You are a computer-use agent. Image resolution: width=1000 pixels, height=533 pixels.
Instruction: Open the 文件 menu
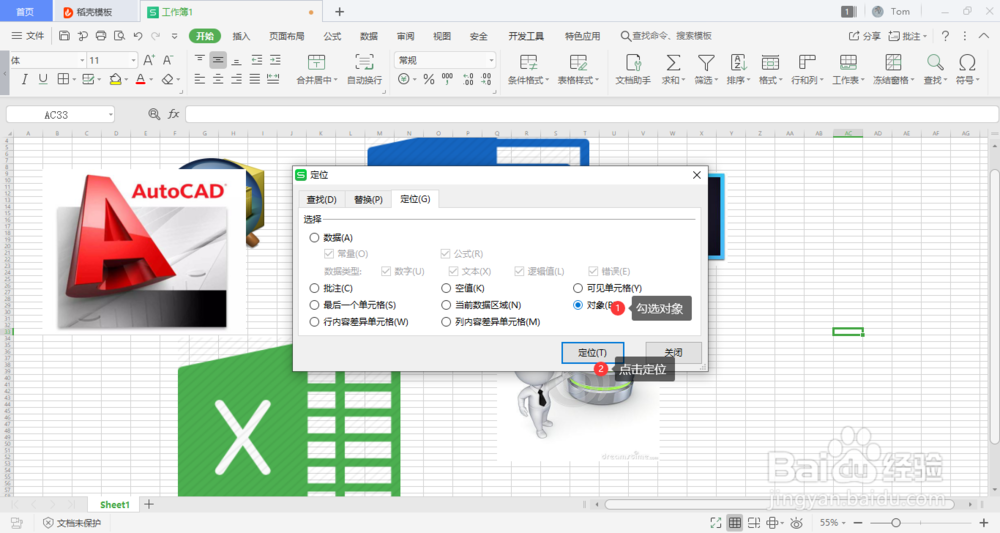(x=28, y=36)
